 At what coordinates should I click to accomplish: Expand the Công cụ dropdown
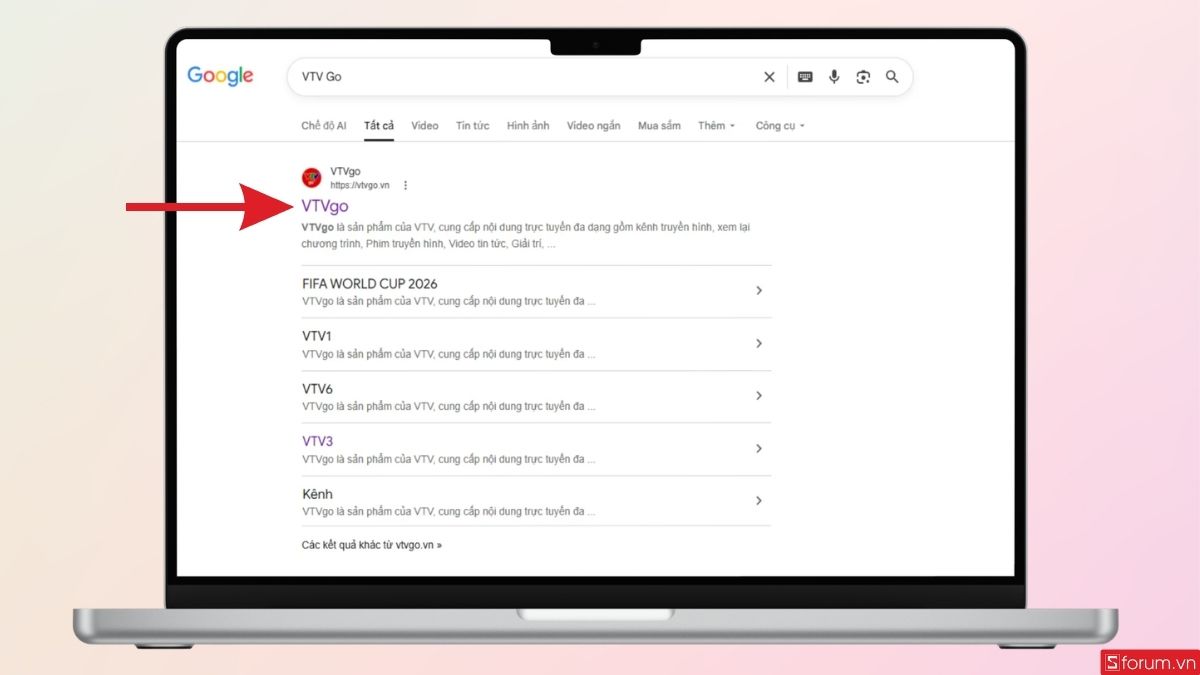pyautogui.click(x=780, y=126)
